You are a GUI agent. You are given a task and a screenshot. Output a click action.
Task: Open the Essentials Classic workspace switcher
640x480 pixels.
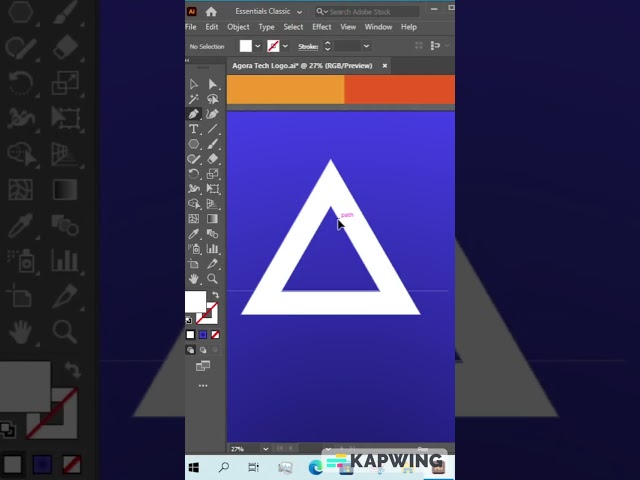(x=269, y=11)
